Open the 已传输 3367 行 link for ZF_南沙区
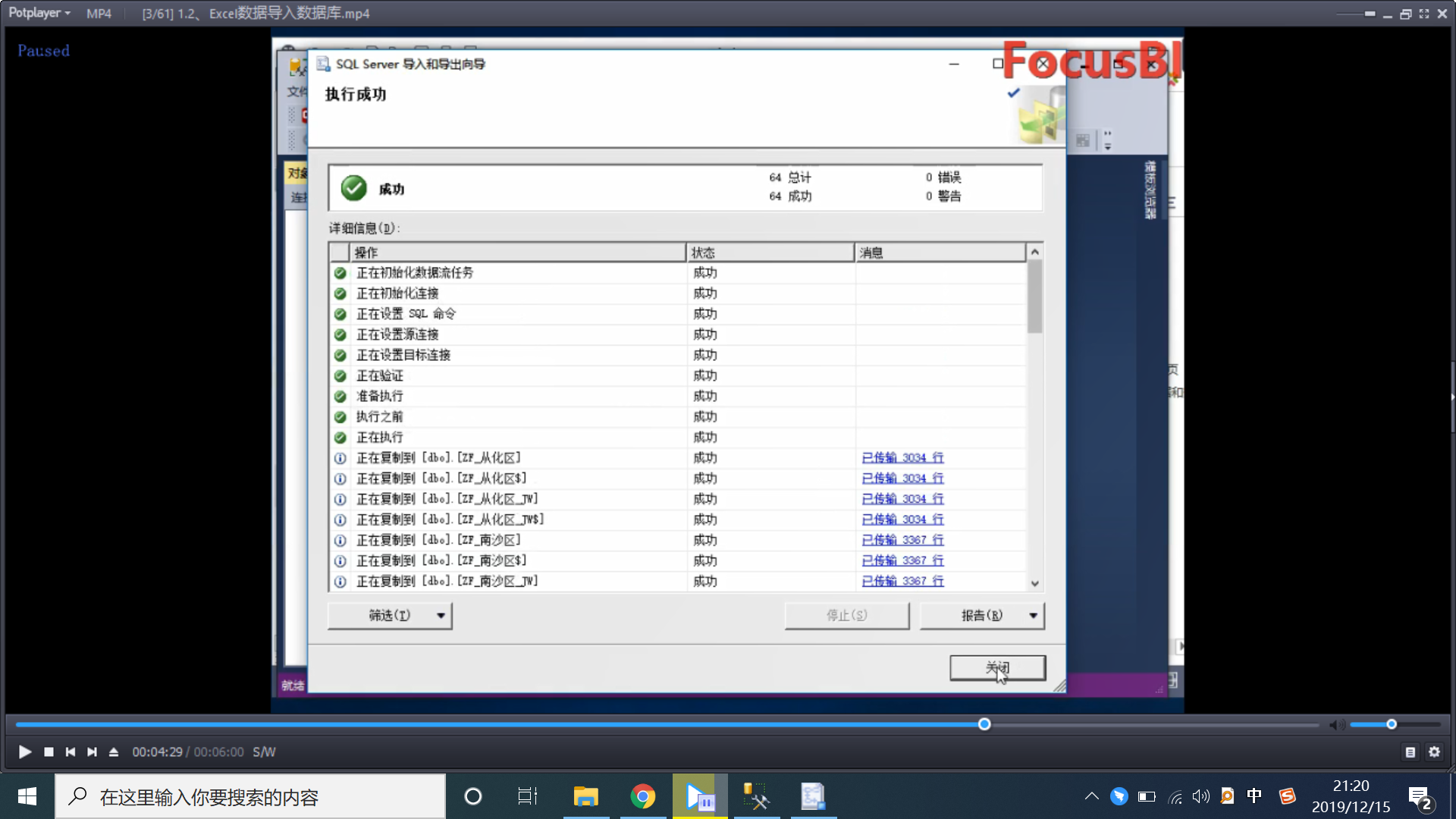Screen dimensions: 1456x819 (902, 540)
